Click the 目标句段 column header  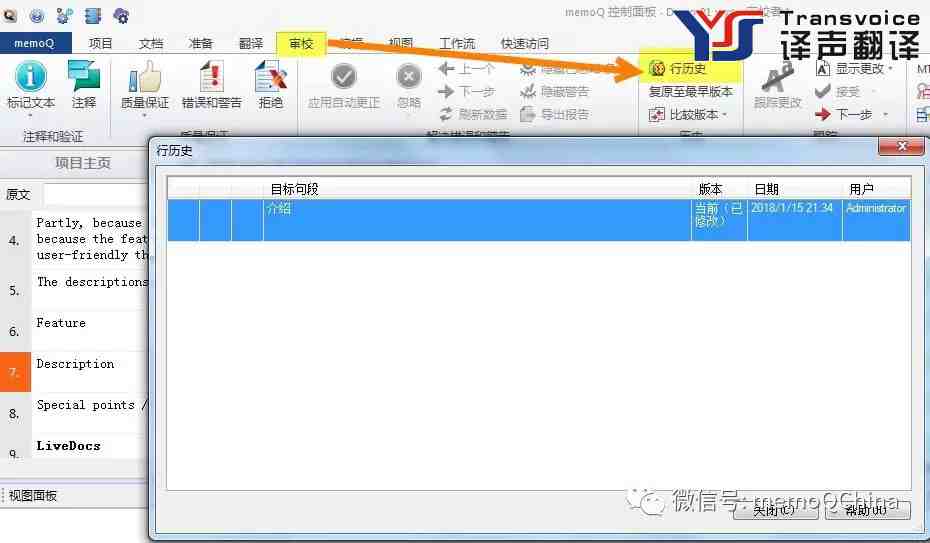pyautogui.click(x=477, y=189)
